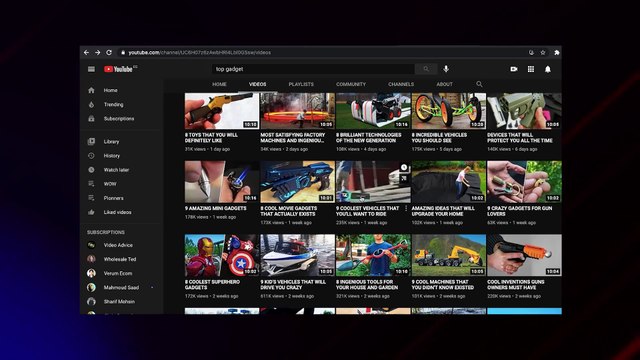
Task: Click the magnifier search button
Action: [426, 69]
